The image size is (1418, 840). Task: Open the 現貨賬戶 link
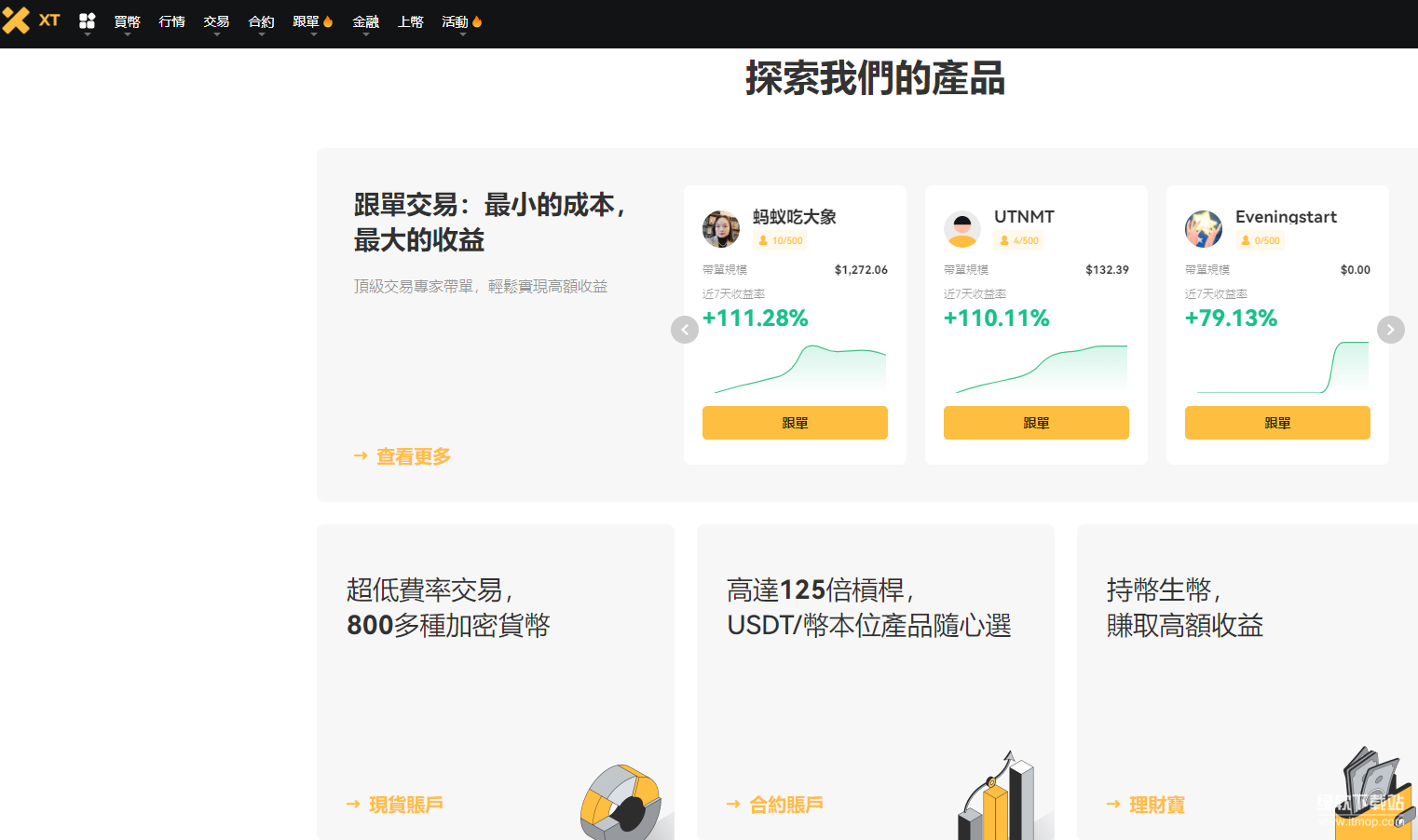click(x=405, y=805)
